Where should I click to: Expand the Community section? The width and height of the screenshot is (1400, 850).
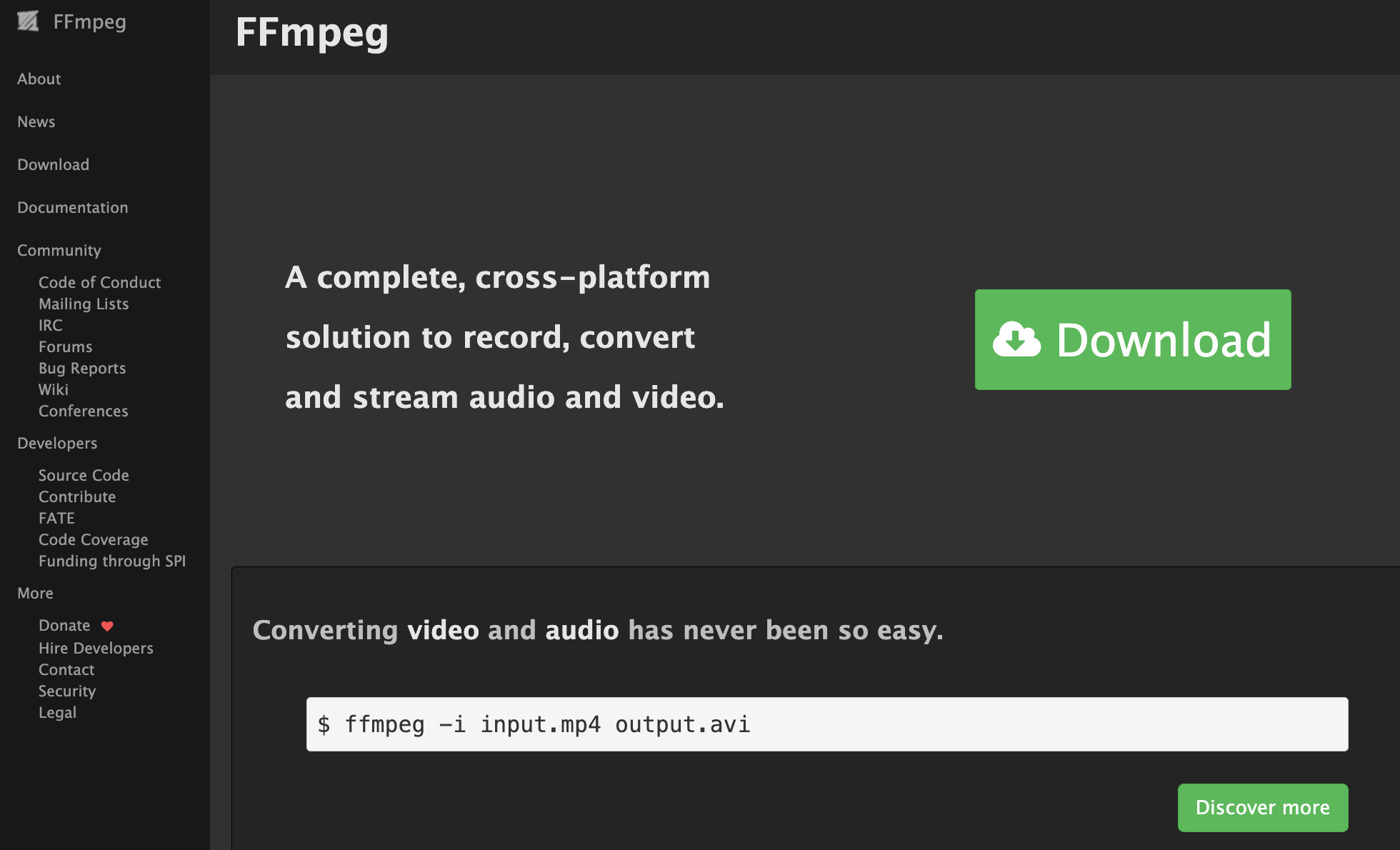pos(59,250)
